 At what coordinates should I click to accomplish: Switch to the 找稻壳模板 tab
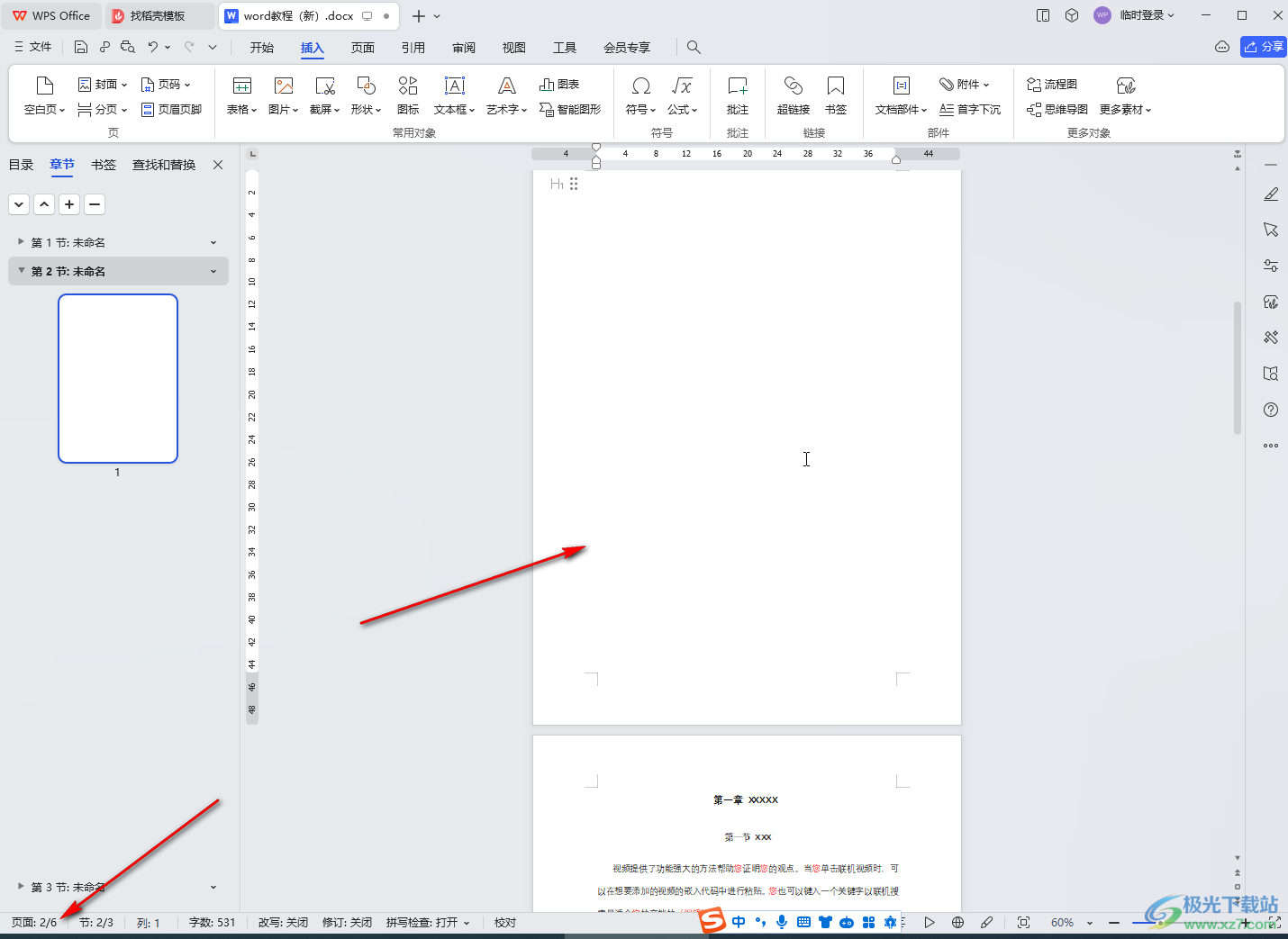[159, 15]
